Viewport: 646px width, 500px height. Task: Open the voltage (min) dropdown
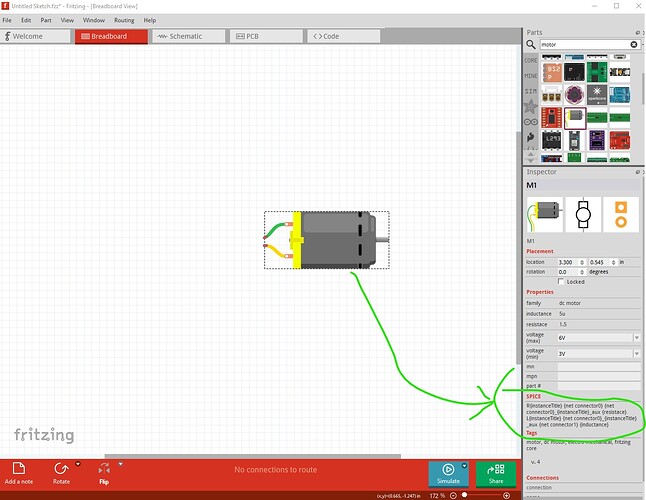point(636,355)
